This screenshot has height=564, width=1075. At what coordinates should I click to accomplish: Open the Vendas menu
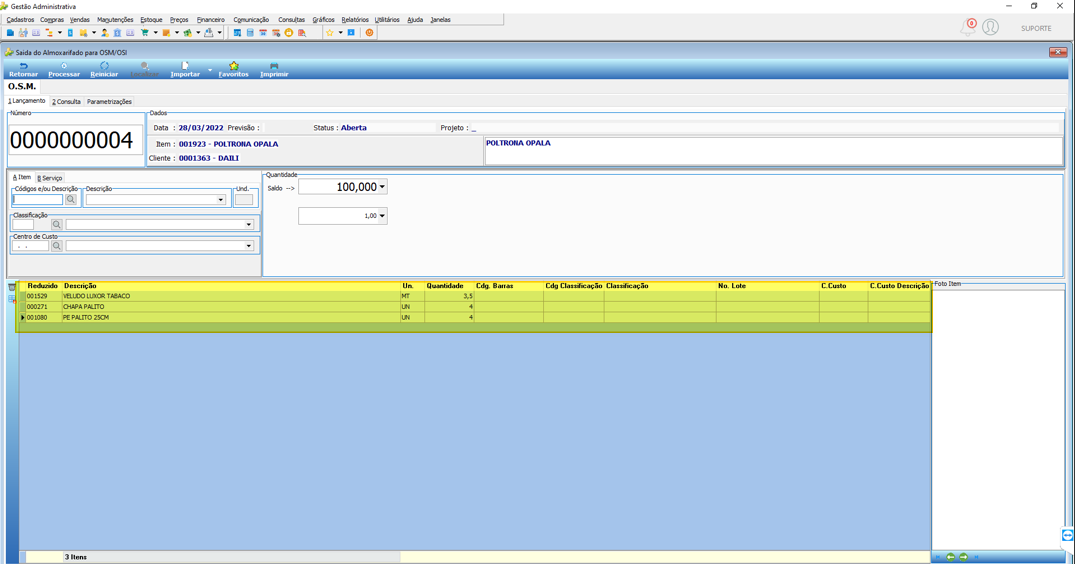80,20
